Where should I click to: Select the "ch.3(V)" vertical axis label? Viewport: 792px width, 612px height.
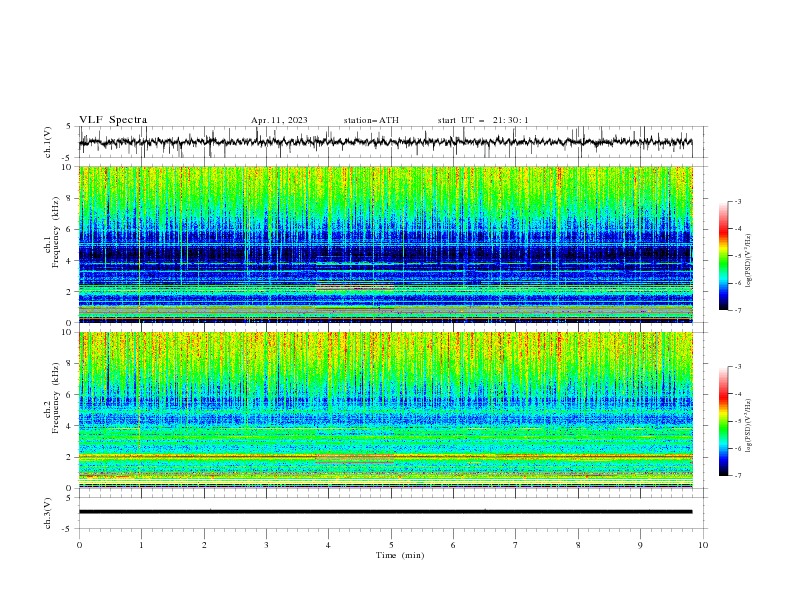point(48,513)
